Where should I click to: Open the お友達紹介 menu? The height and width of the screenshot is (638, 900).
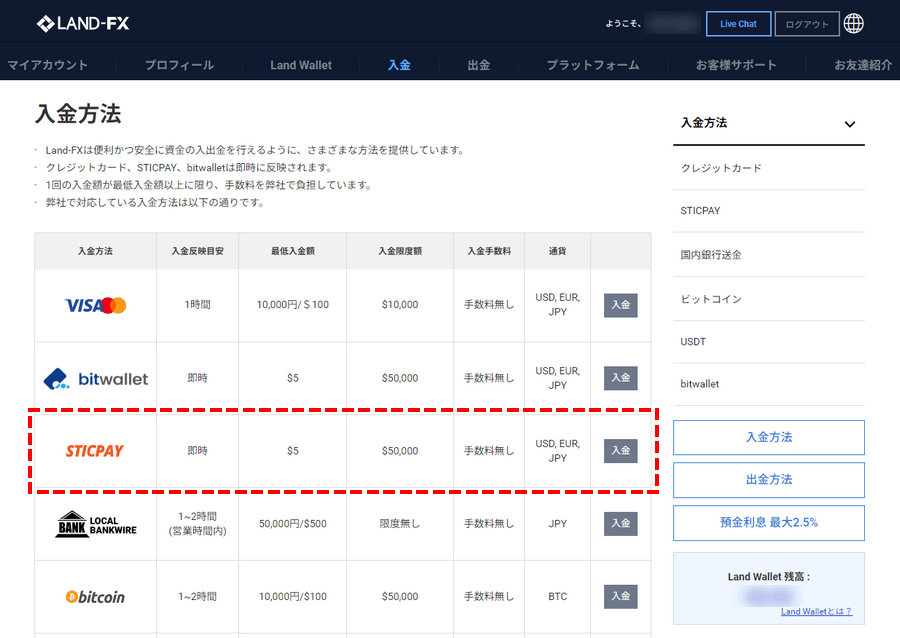point(863,65)
